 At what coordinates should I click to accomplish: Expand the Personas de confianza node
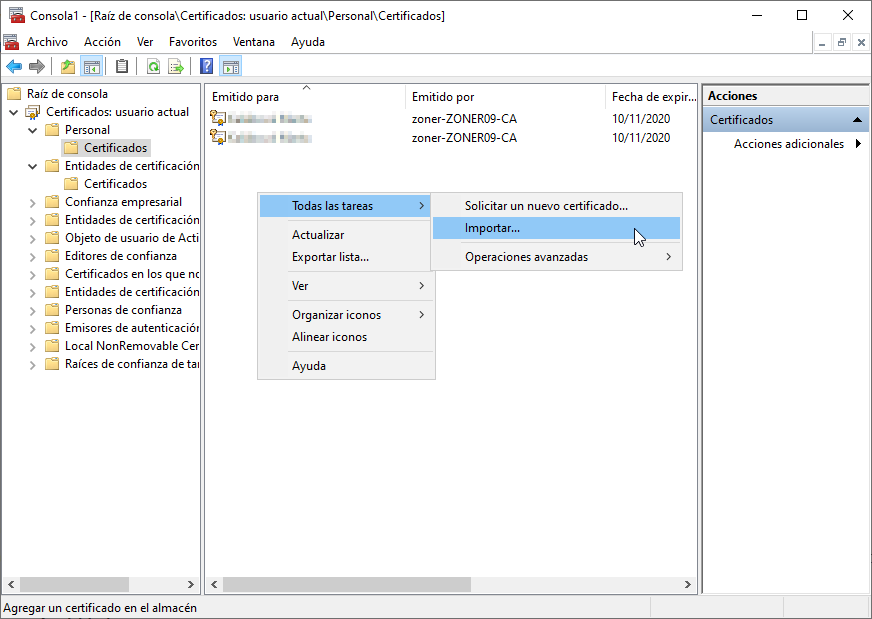[x=33, y=310]
